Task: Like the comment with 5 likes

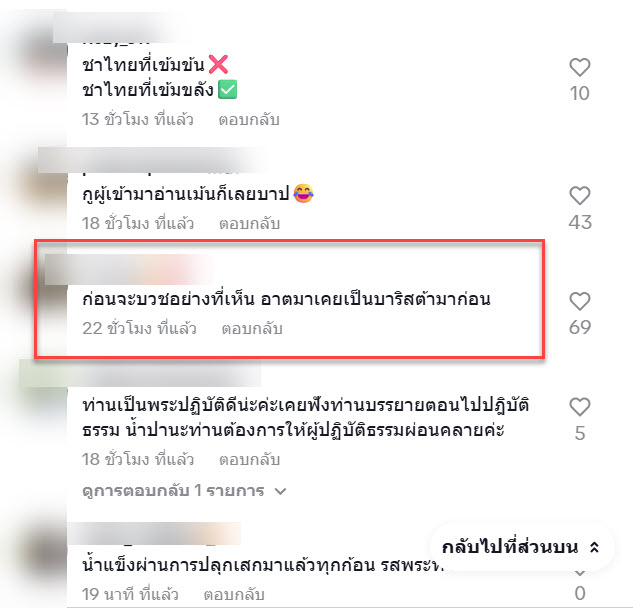Action: pyautogui.click(x=580, y=407)
